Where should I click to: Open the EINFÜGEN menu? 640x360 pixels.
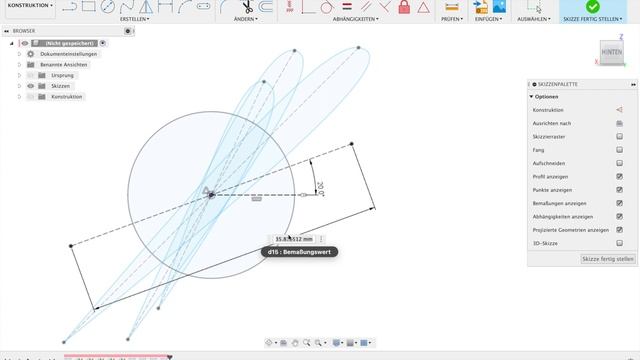(x=489, y=19)
